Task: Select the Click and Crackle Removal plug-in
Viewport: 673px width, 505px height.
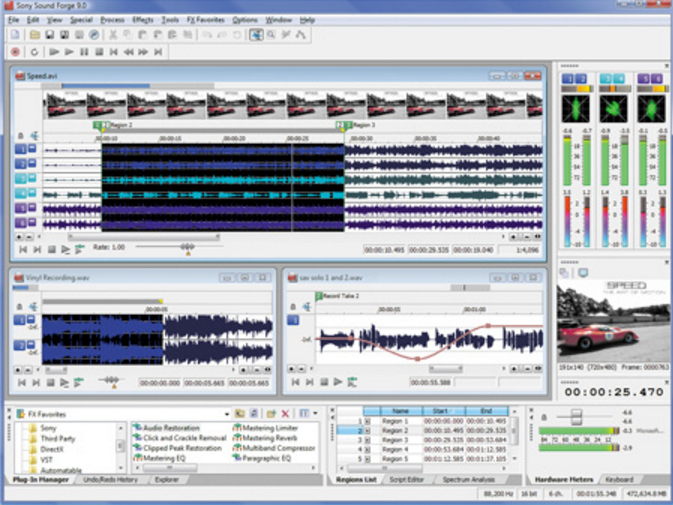Action: [x=180, y=438]
